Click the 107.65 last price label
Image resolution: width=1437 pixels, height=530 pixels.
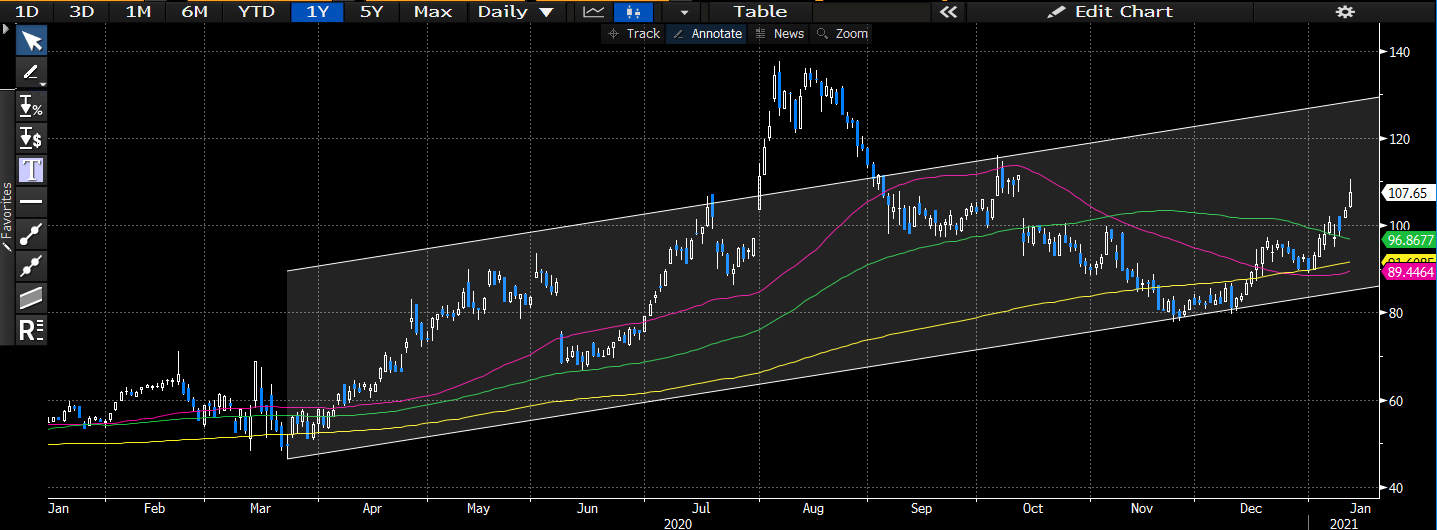coord(1406,192)
